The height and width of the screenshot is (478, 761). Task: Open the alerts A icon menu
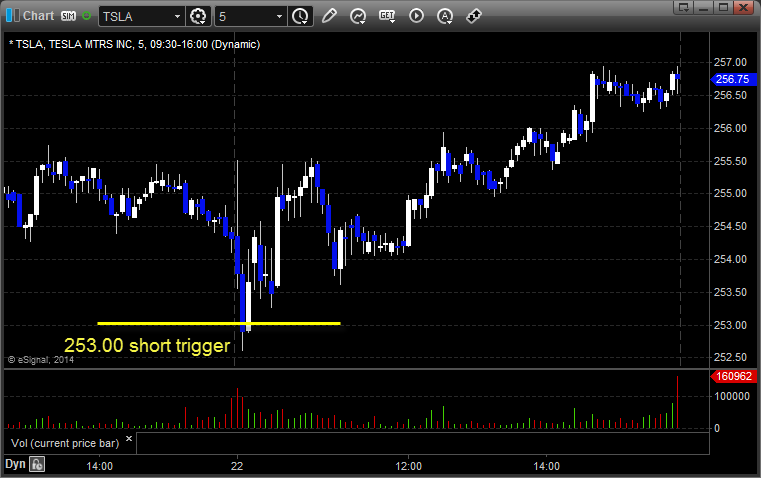[445, 16]
